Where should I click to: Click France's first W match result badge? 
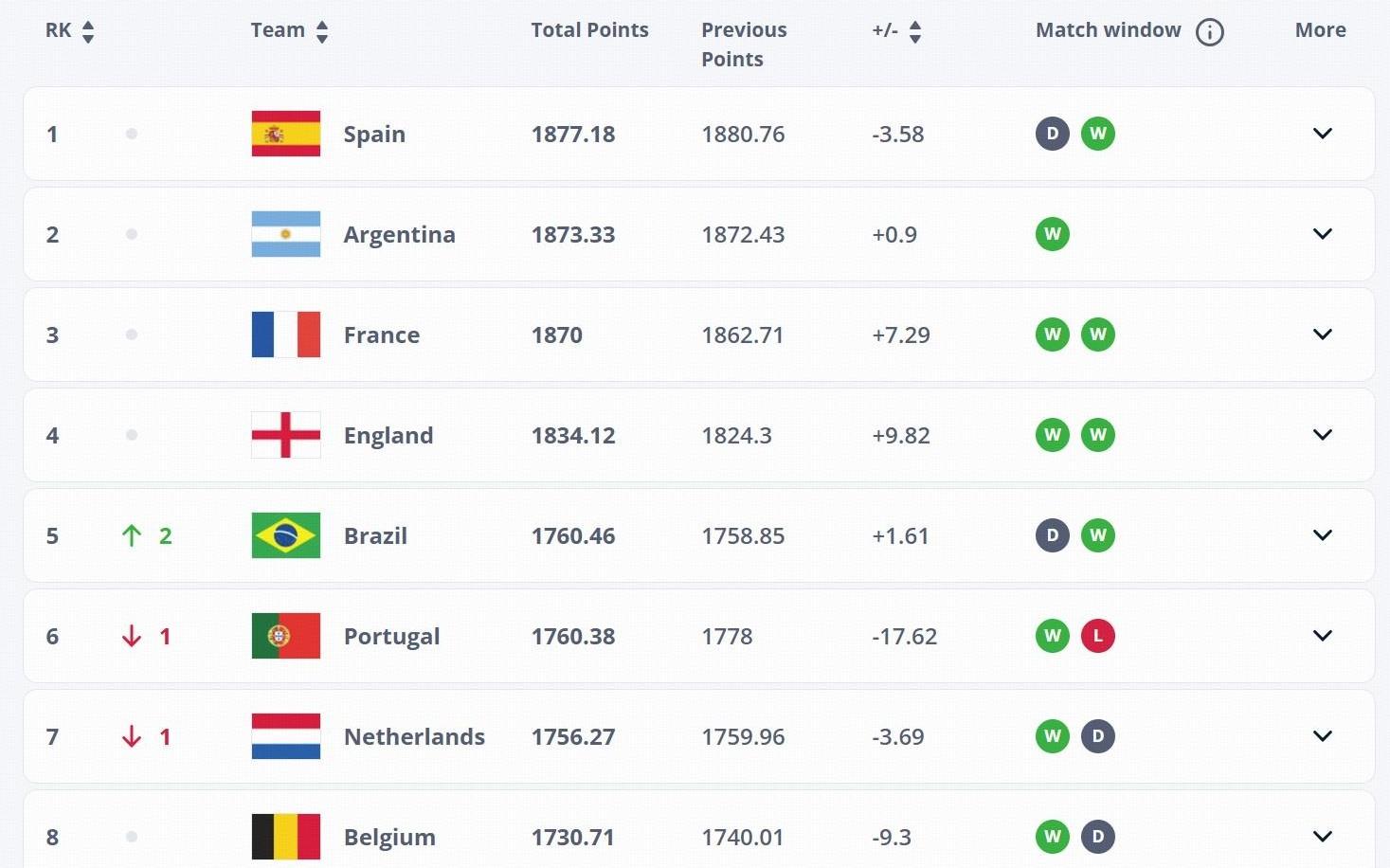[1052, 335]
